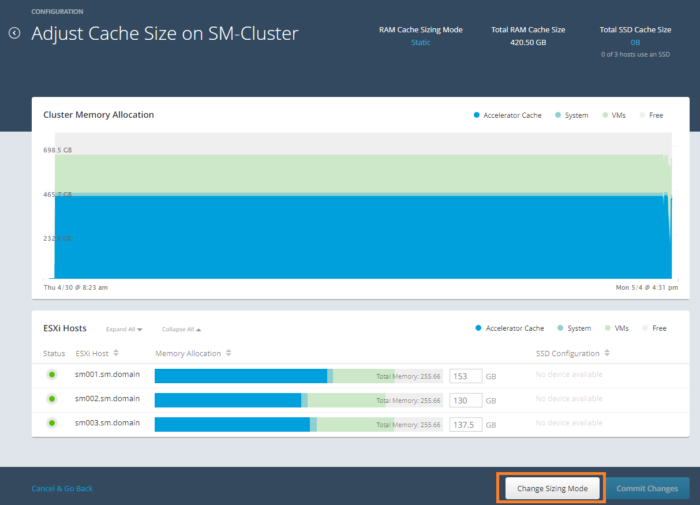Click the back arrow circle icon

coord(14,33)
